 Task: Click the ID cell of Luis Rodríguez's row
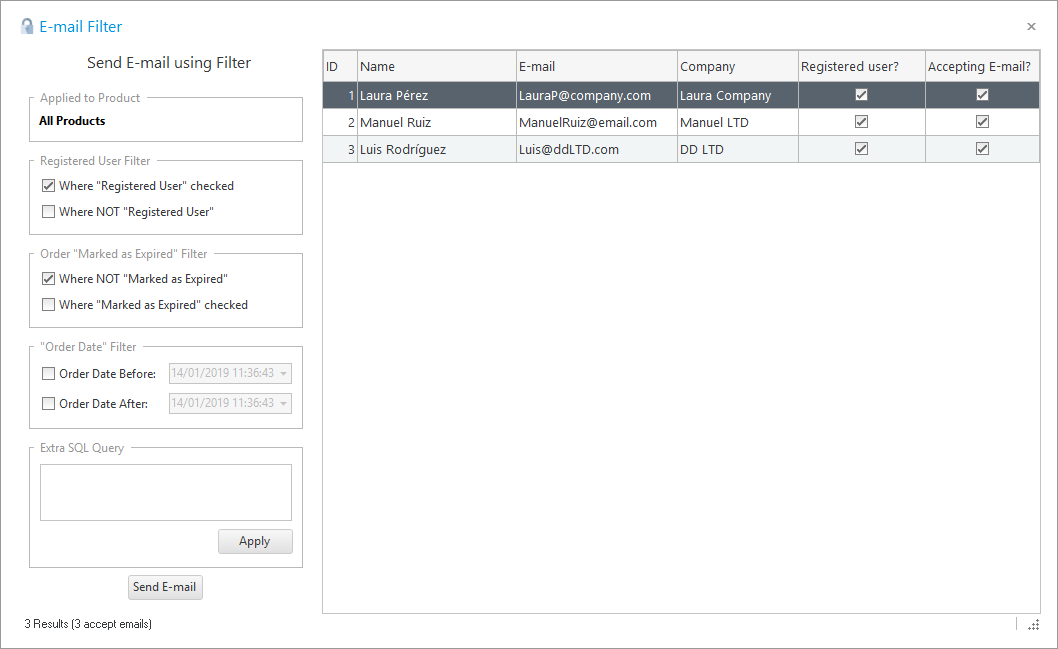click(x=340, y=149)
